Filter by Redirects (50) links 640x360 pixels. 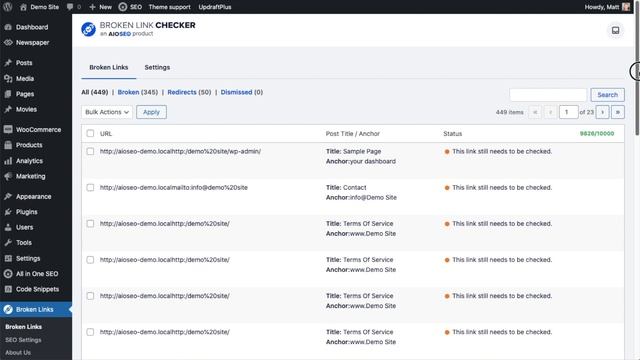click(189, 92)
